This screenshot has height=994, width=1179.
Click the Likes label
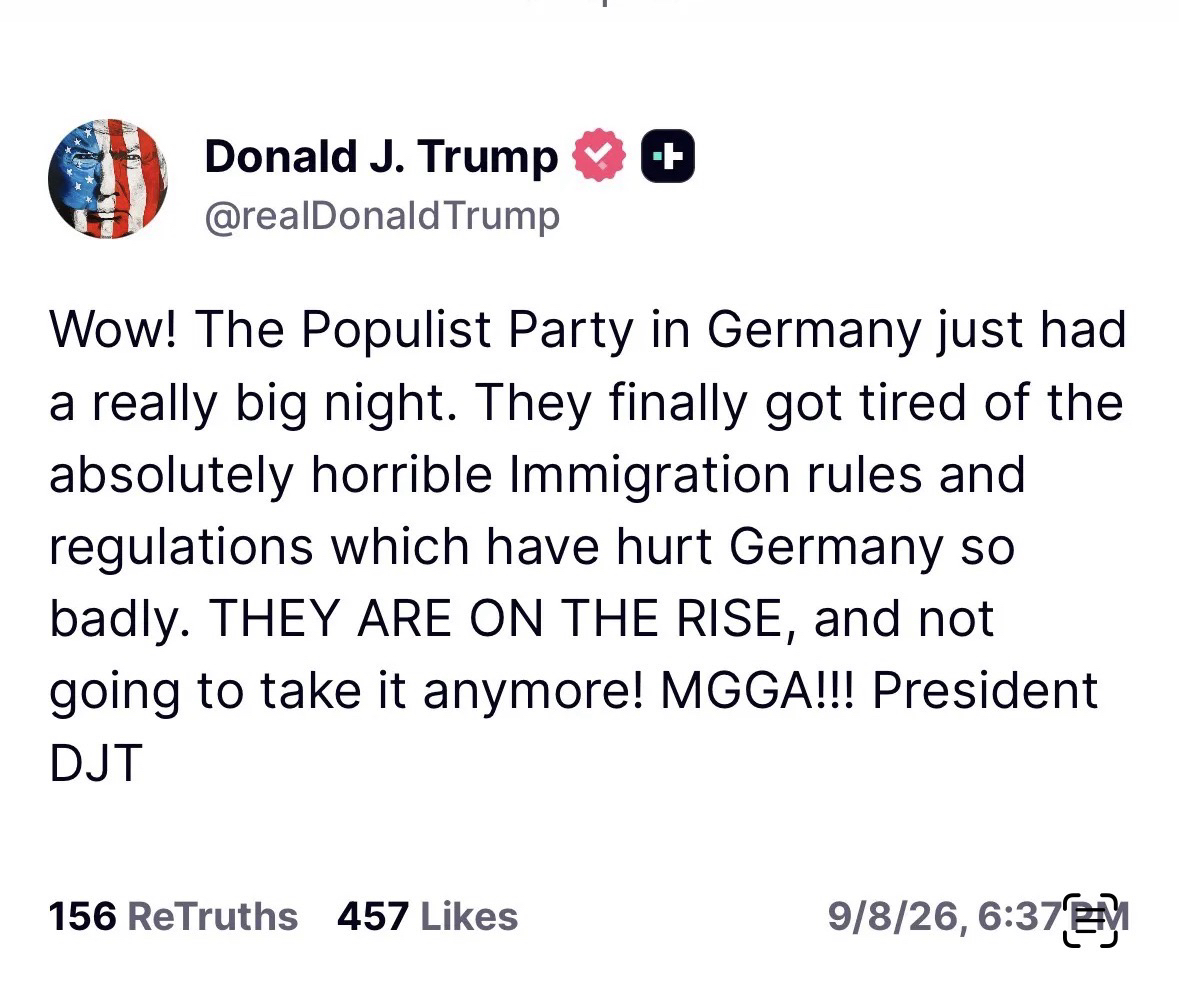(x=469, y=917)
